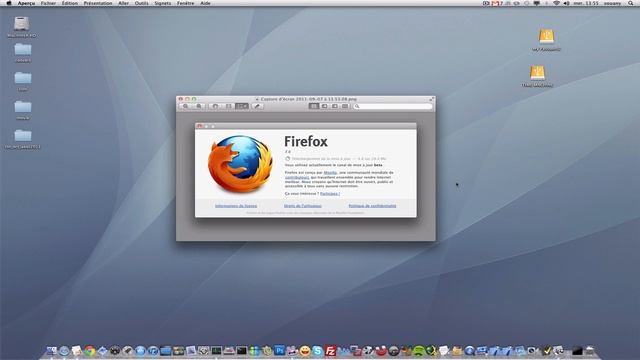Enter full screen using the Aperçu window arrow
Image resolution: width=640 pixels, height=360 pixels.
pos(431,99)
